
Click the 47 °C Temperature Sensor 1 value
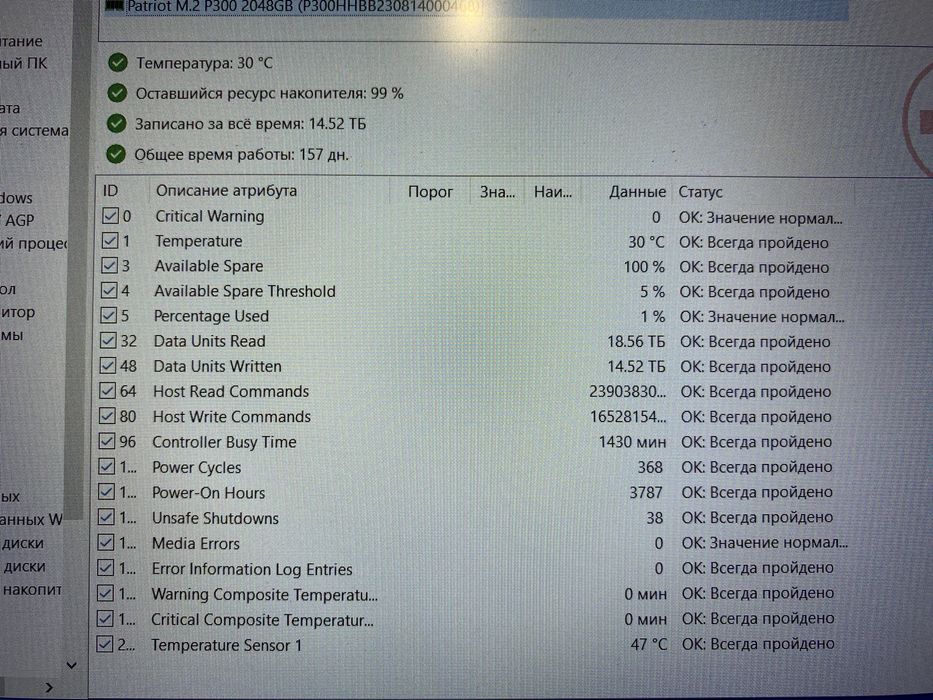[x=649, y=645]
